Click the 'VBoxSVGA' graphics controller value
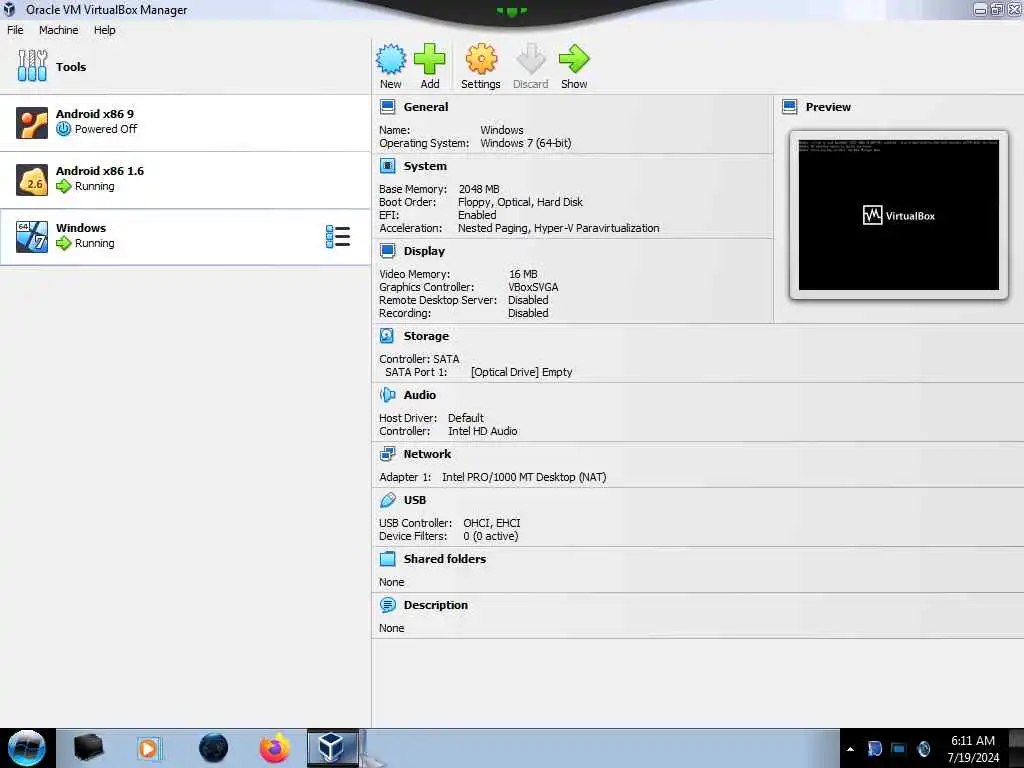 point(533,287)
